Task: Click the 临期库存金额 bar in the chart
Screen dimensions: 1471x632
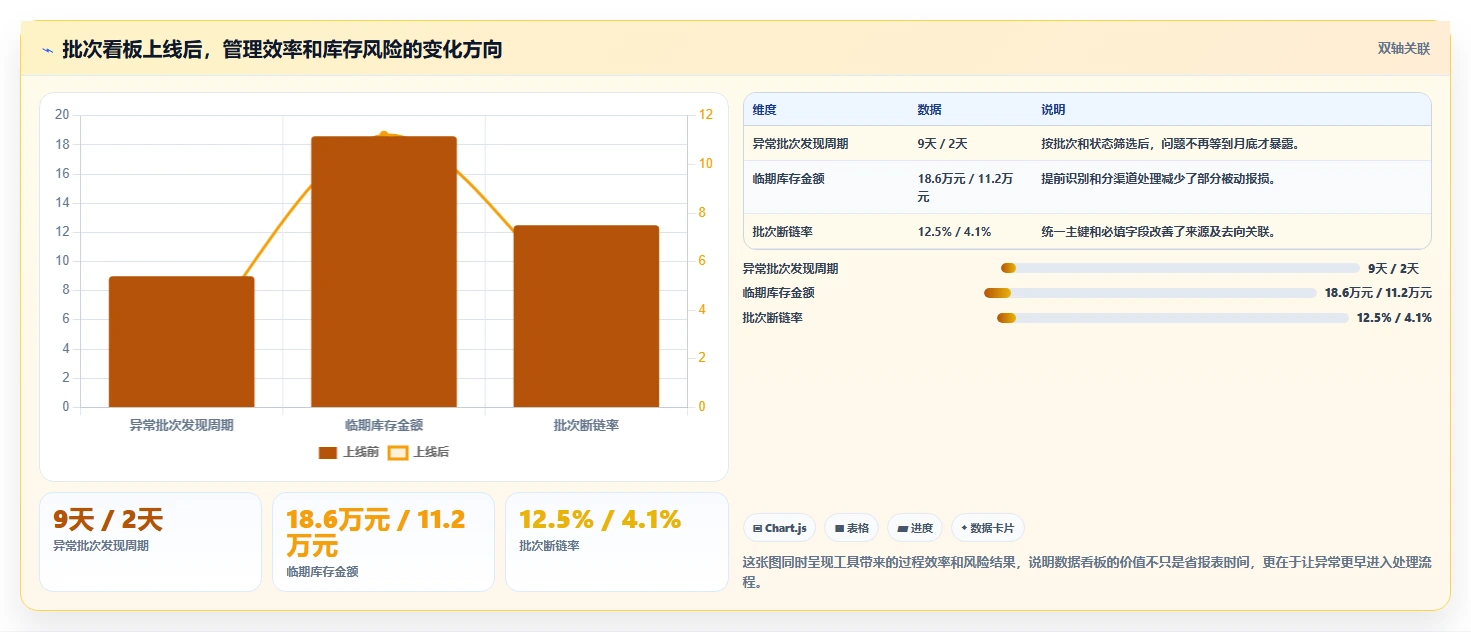Action: coord(384,272)
